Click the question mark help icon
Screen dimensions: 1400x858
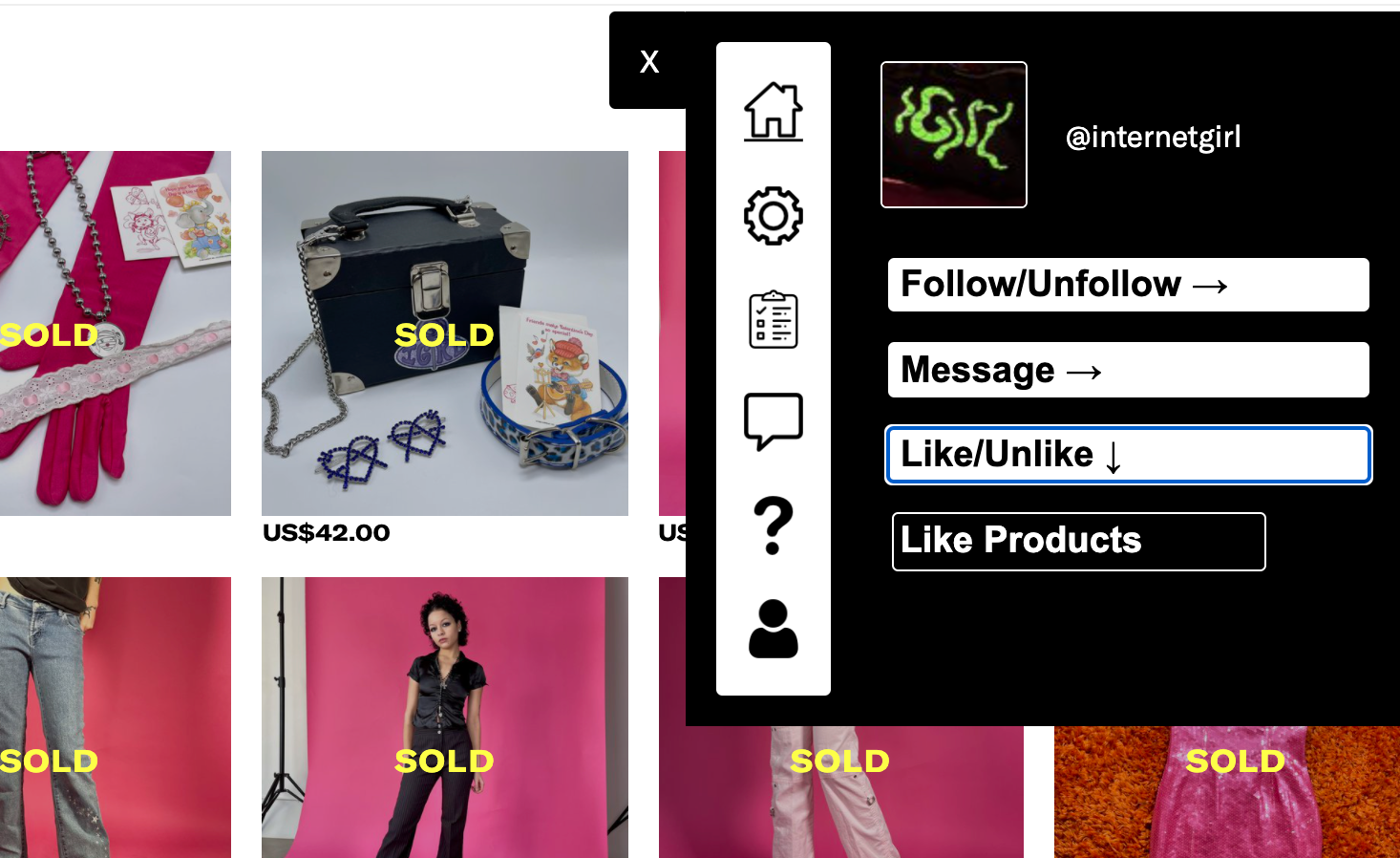[x=774, y=526]
